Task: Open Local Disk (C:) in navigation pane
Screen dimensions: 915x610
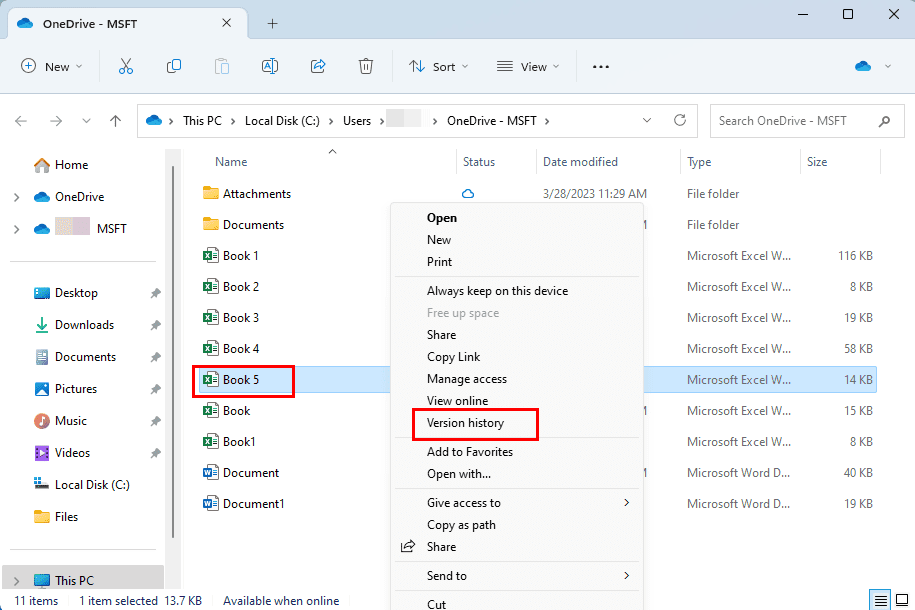Action: pos(82,485)
